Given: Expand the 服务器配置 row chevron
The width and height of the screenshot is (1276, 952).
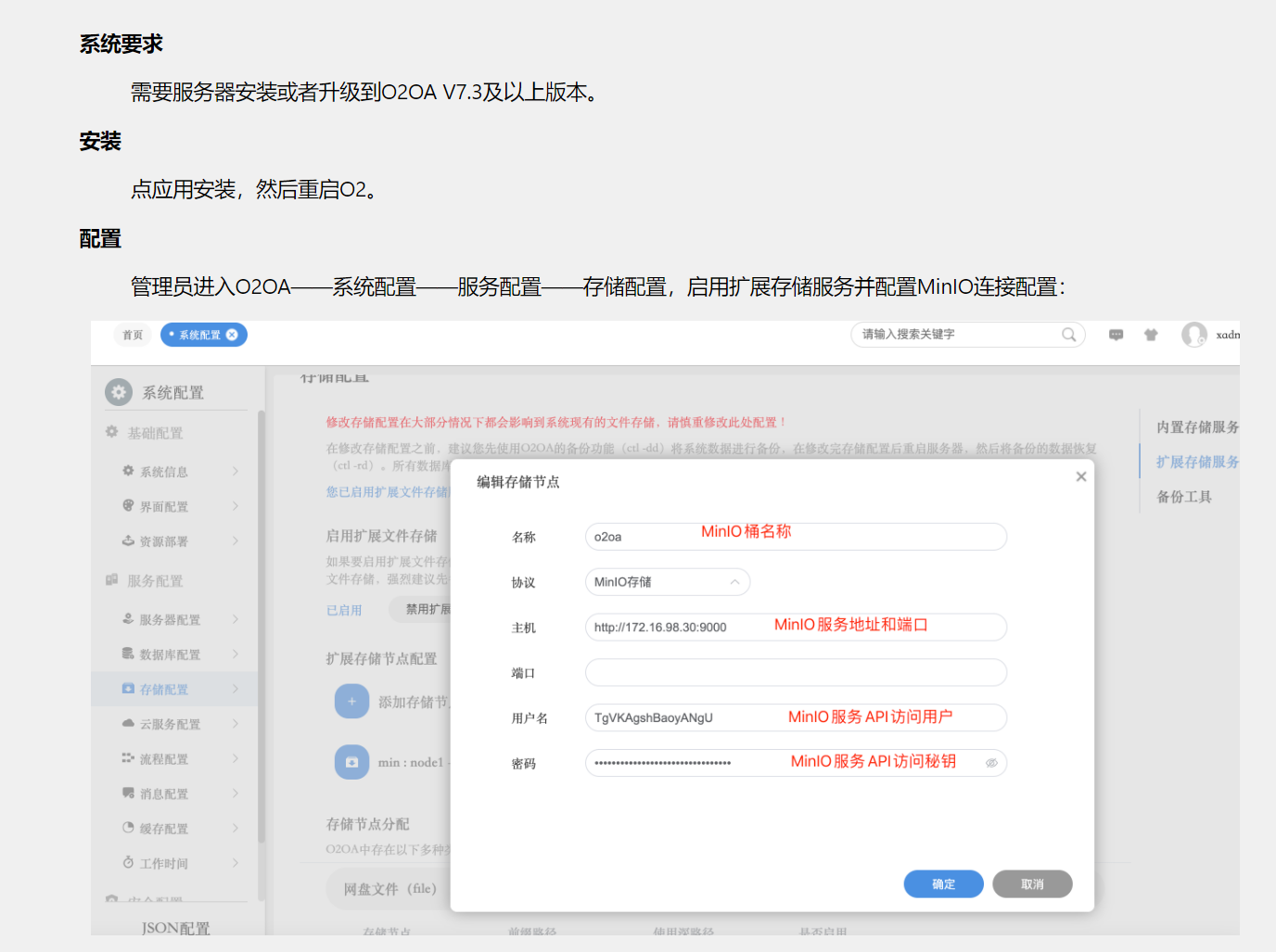Looking at the screenshot, I should 236,619.
